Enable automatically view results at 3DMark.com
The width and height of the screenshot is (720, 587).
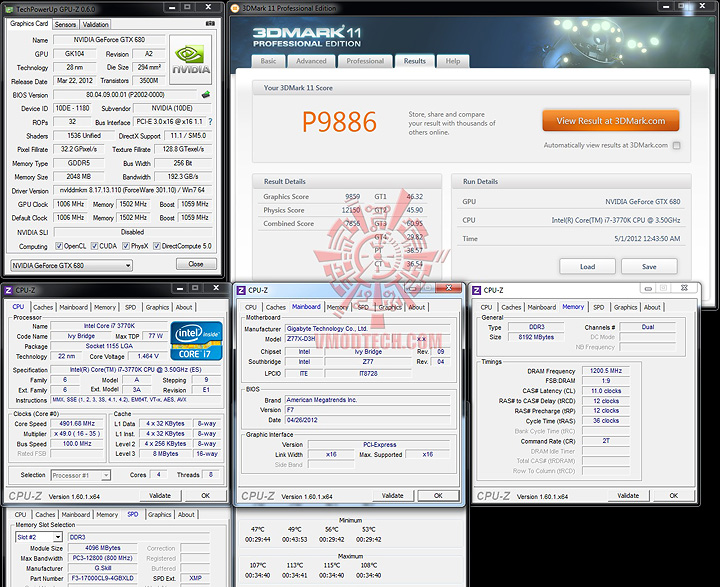(x=676, y=146)
